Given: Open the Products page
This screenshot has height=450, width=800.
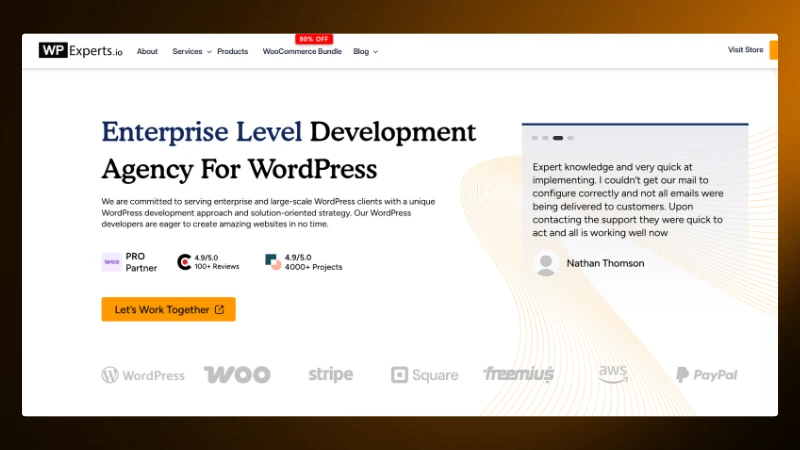Looking at the screenshot, I should [x=233, y=52].
